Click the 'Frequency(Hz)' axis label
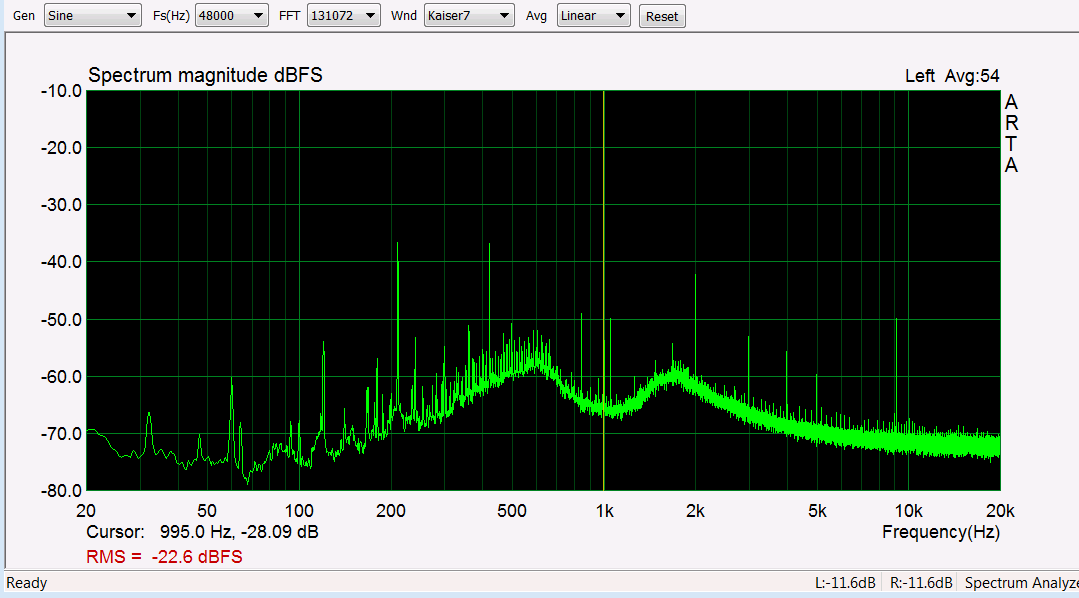This screenshot has width=1079, height=598. 941,532
